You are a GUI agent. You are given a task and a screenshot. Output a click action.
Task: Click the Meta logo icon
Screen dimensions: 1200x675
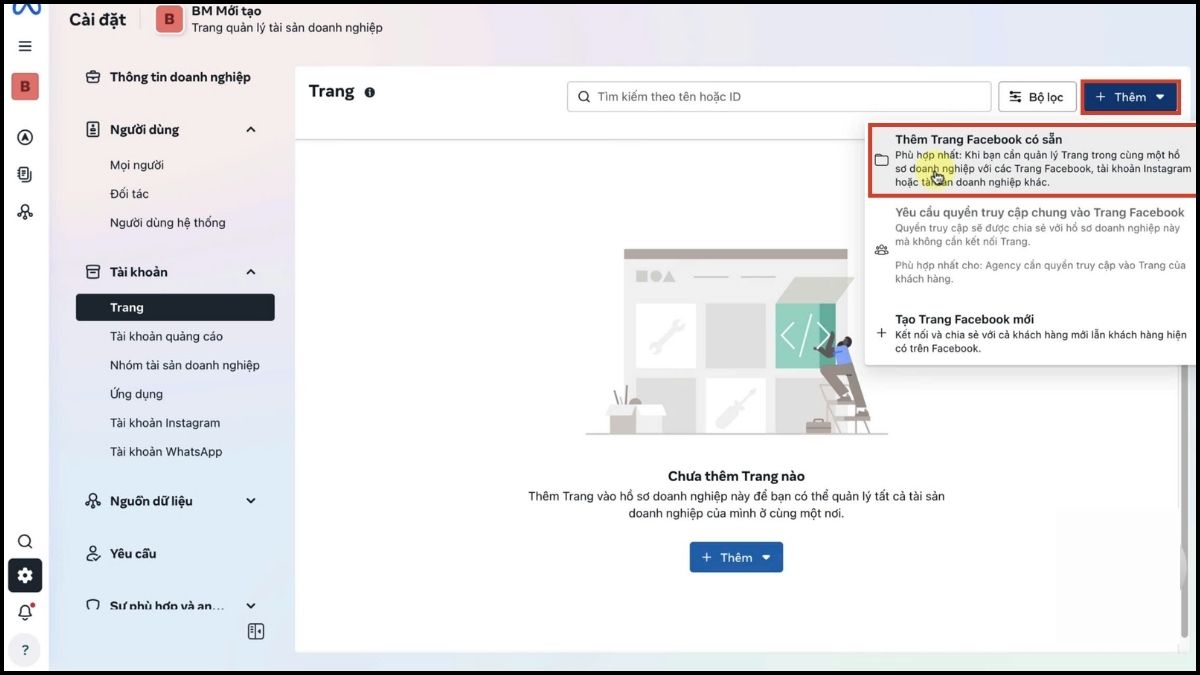click(x=25, y=9)
